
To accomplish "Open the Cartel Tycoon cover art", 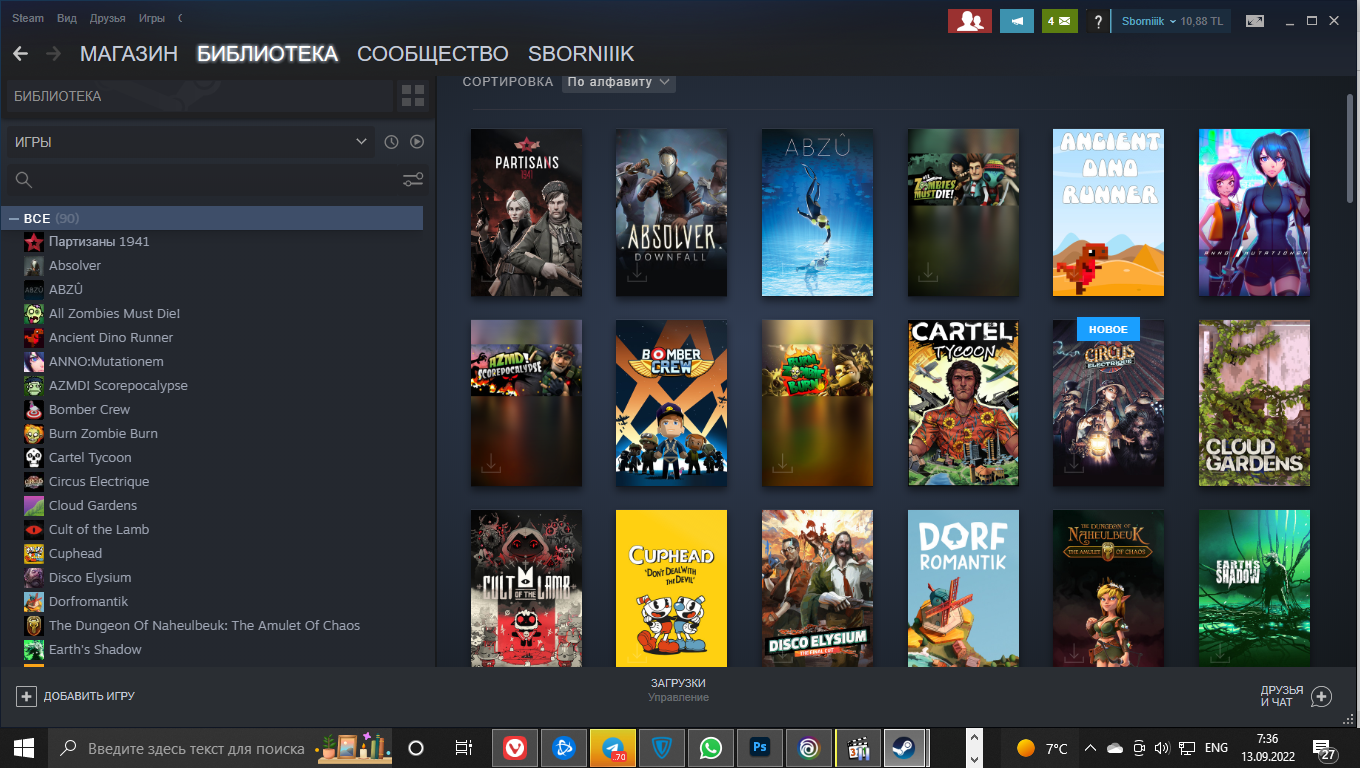I will coord(963,403).
